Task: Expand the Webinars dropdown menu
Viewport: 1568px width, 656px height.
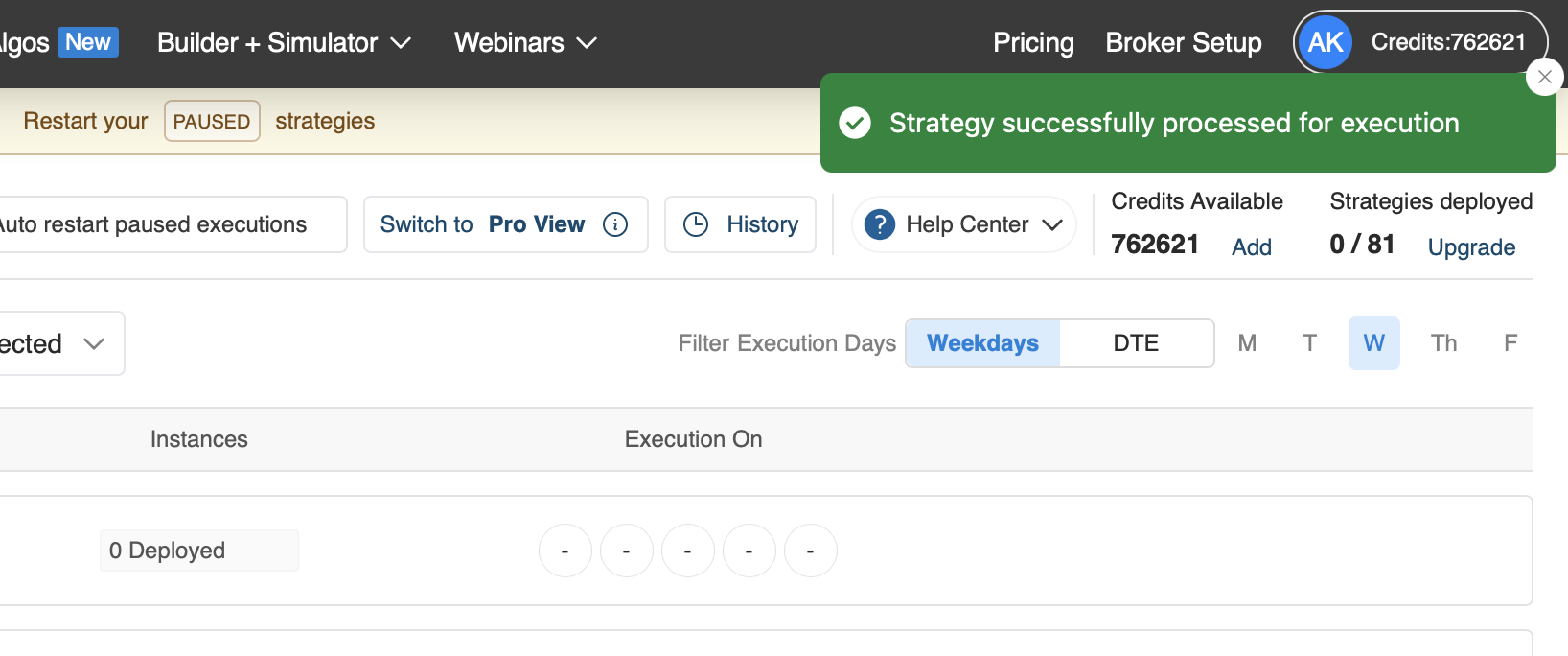Action: (525, 43)
